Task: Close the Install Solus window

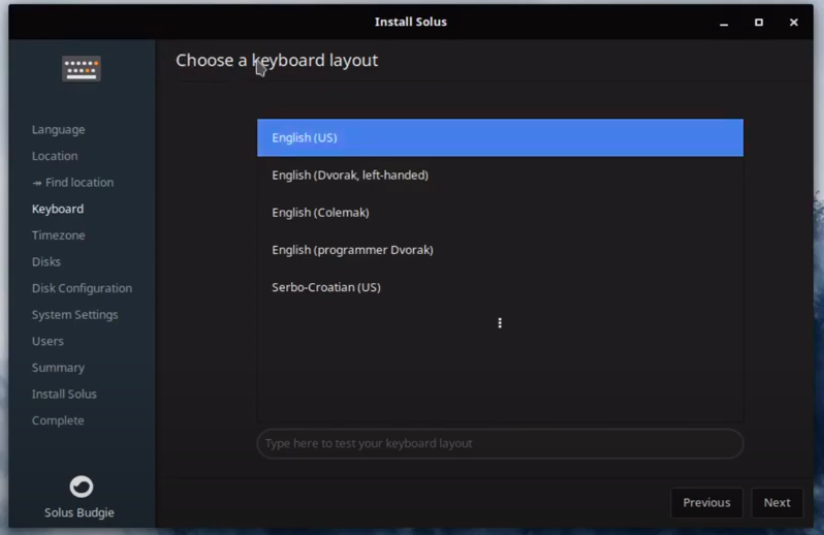Action: 794,22
